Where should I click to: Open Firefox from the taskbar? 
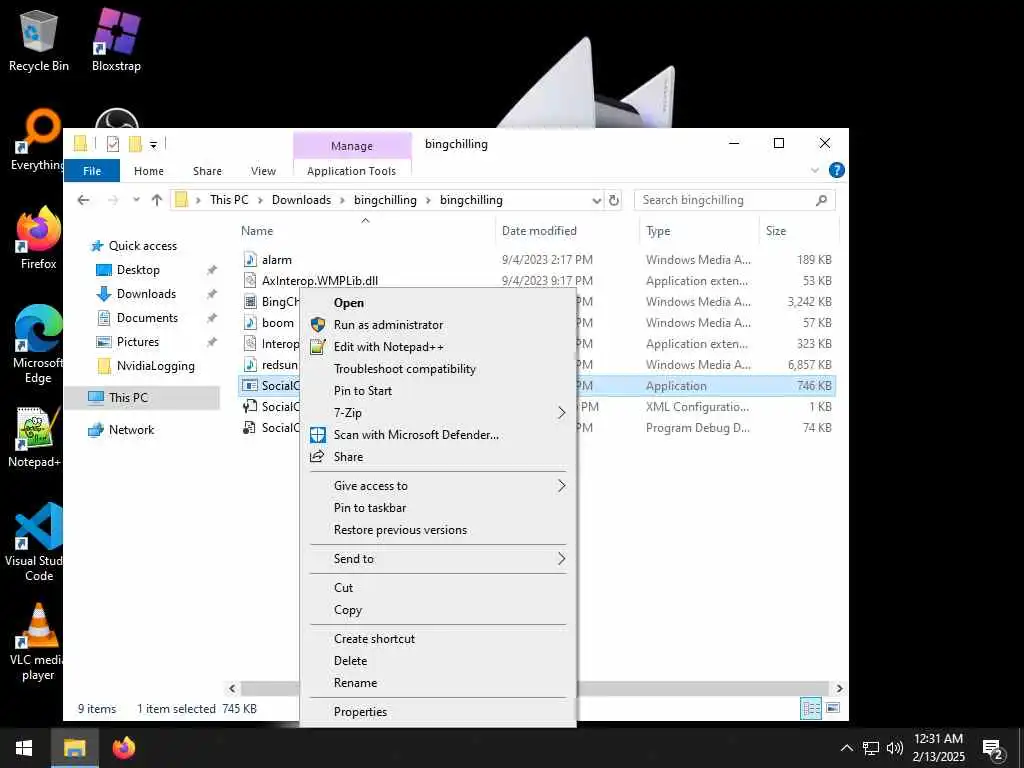click(x=123, y=748)
